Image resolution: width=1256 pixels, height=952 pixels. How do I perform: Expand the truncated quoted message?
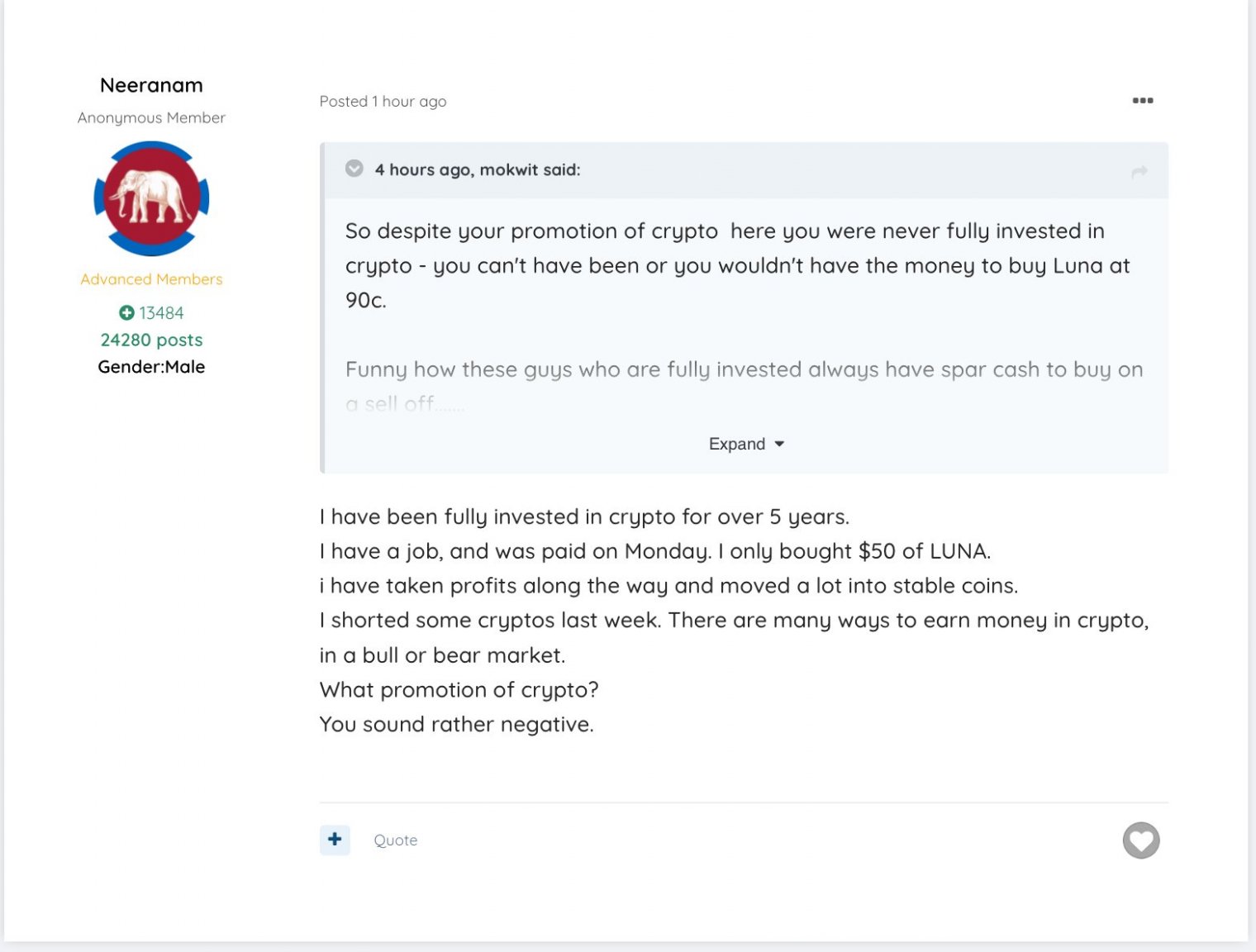tap(737, 444)
